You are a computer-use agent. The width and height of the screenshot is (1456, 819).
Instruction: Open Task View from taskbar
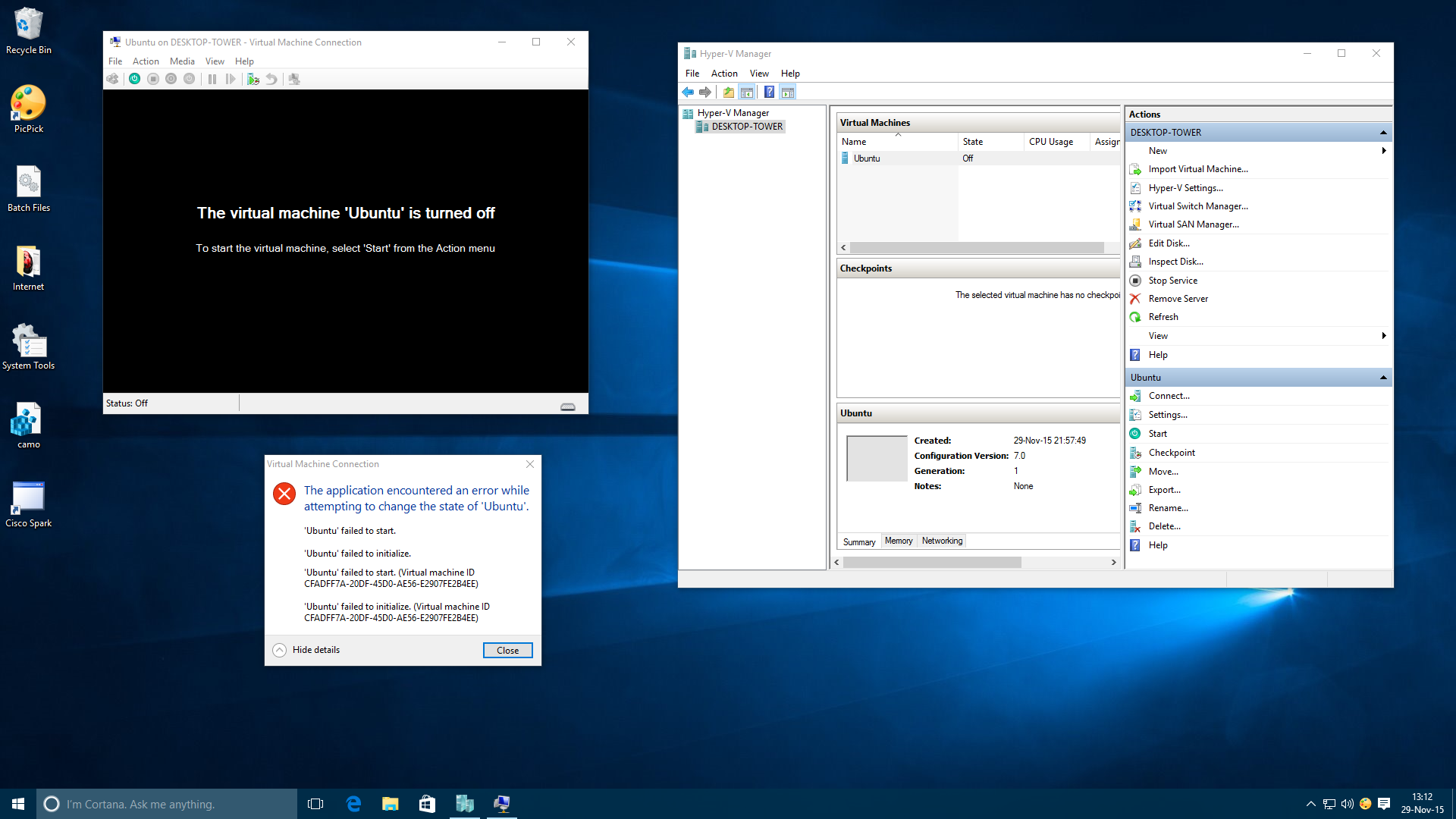click(315, 804)
